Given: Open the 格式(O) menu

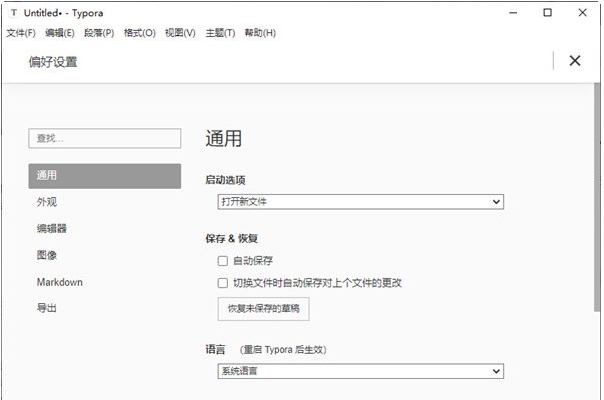Looking at the screenshot, I should coord(139,33).
